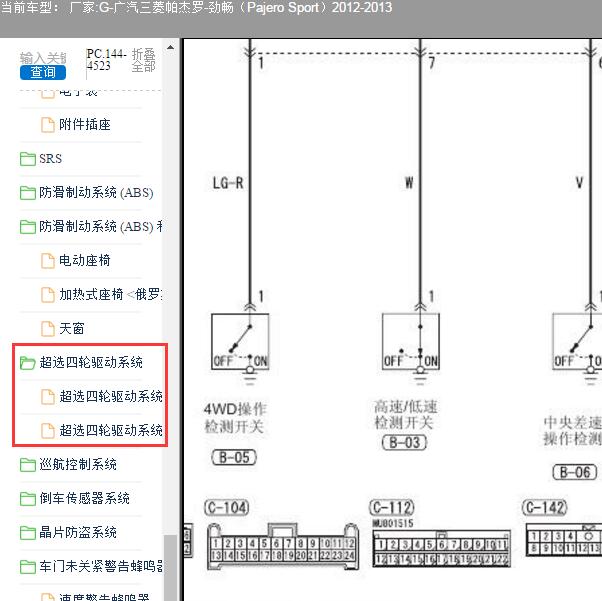
Task: Click the 4WD操作检测开关 label
Action: click(235, 418)
